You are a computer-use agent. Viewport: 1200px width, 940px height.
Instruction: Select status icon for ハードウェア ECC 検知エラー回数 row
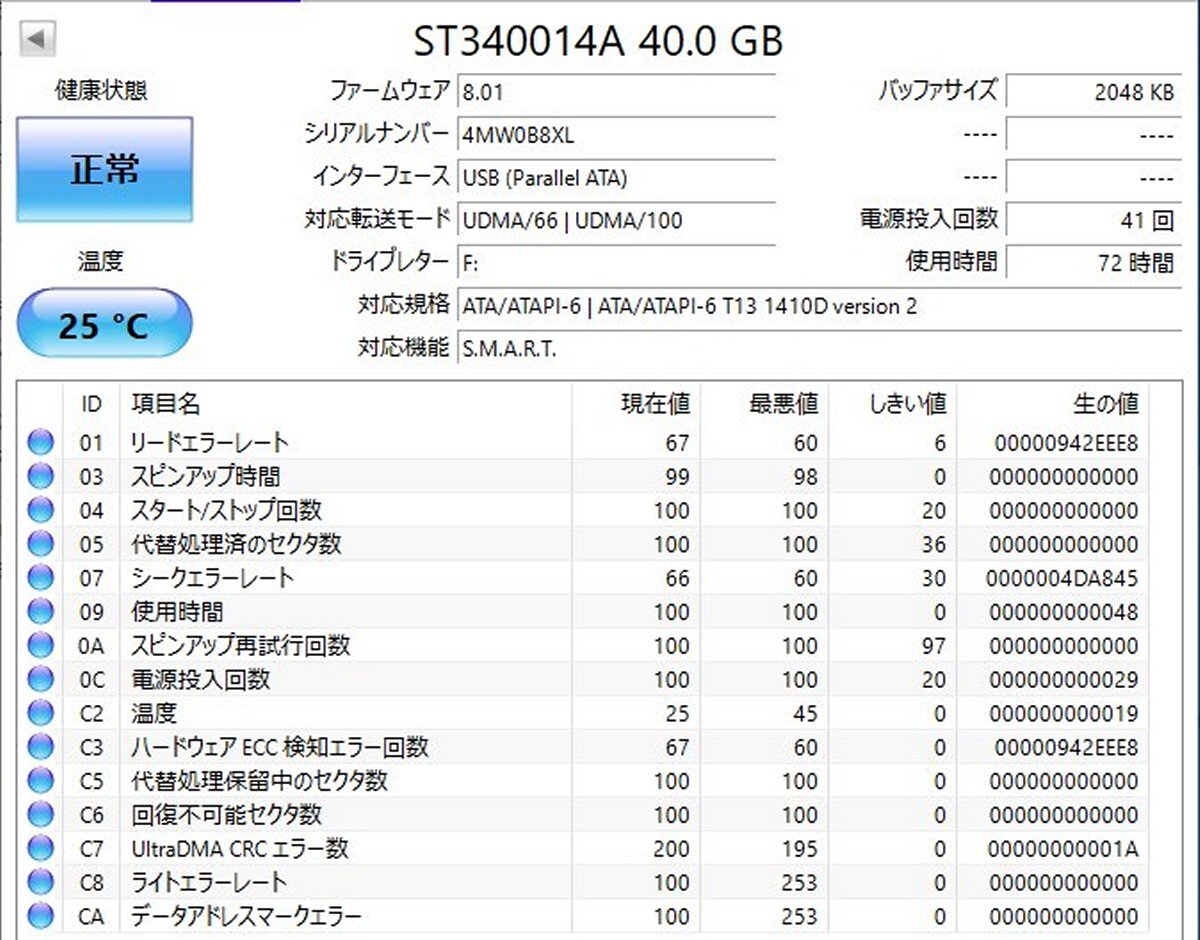tap(40, 747)
